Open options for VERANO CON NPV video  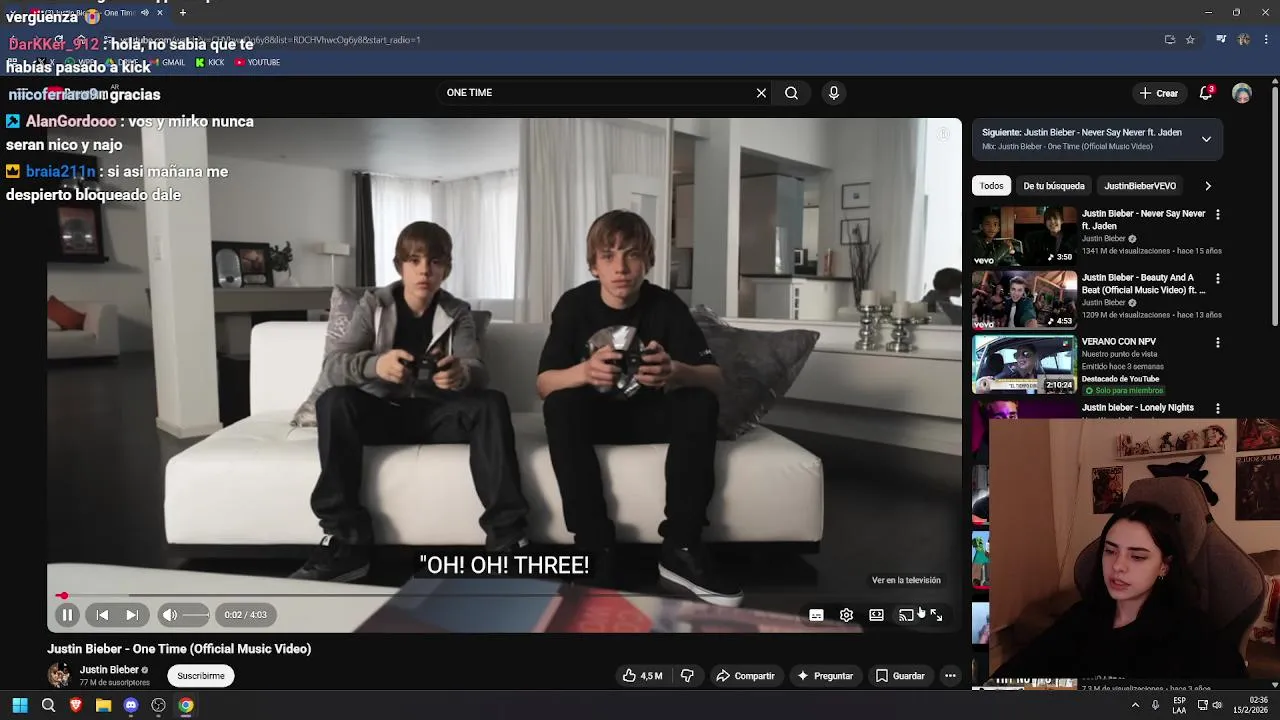click(x=1217, y=343)
